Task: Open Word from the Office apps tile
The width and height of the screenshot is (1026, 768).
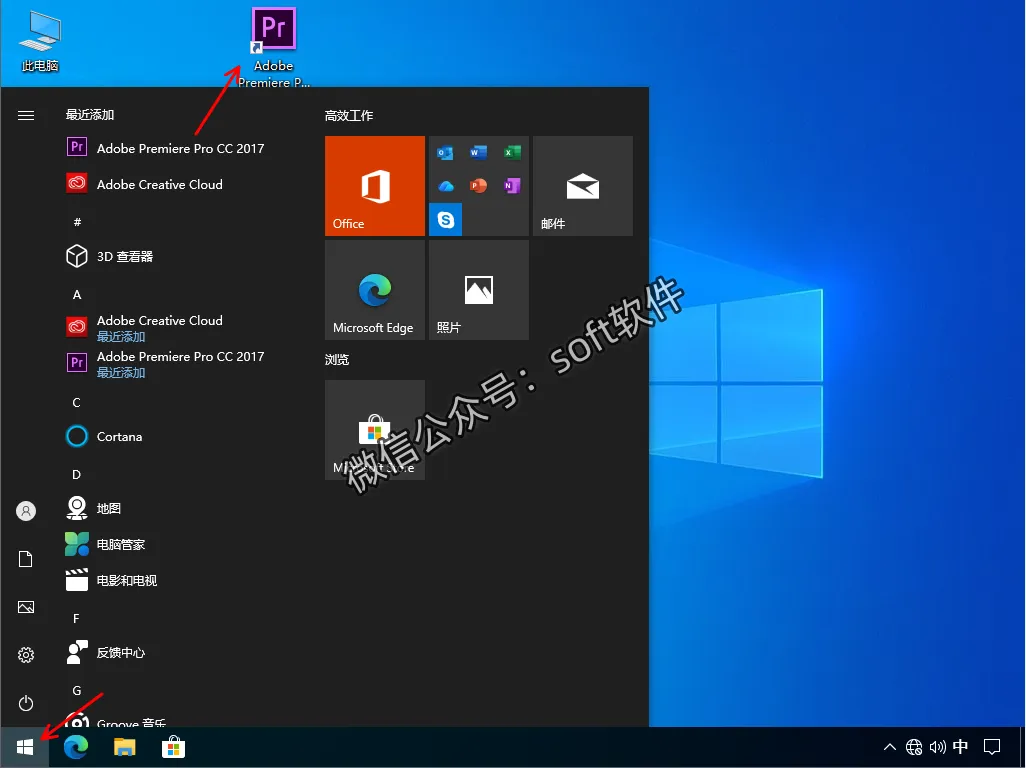Action: coord(478,152)
